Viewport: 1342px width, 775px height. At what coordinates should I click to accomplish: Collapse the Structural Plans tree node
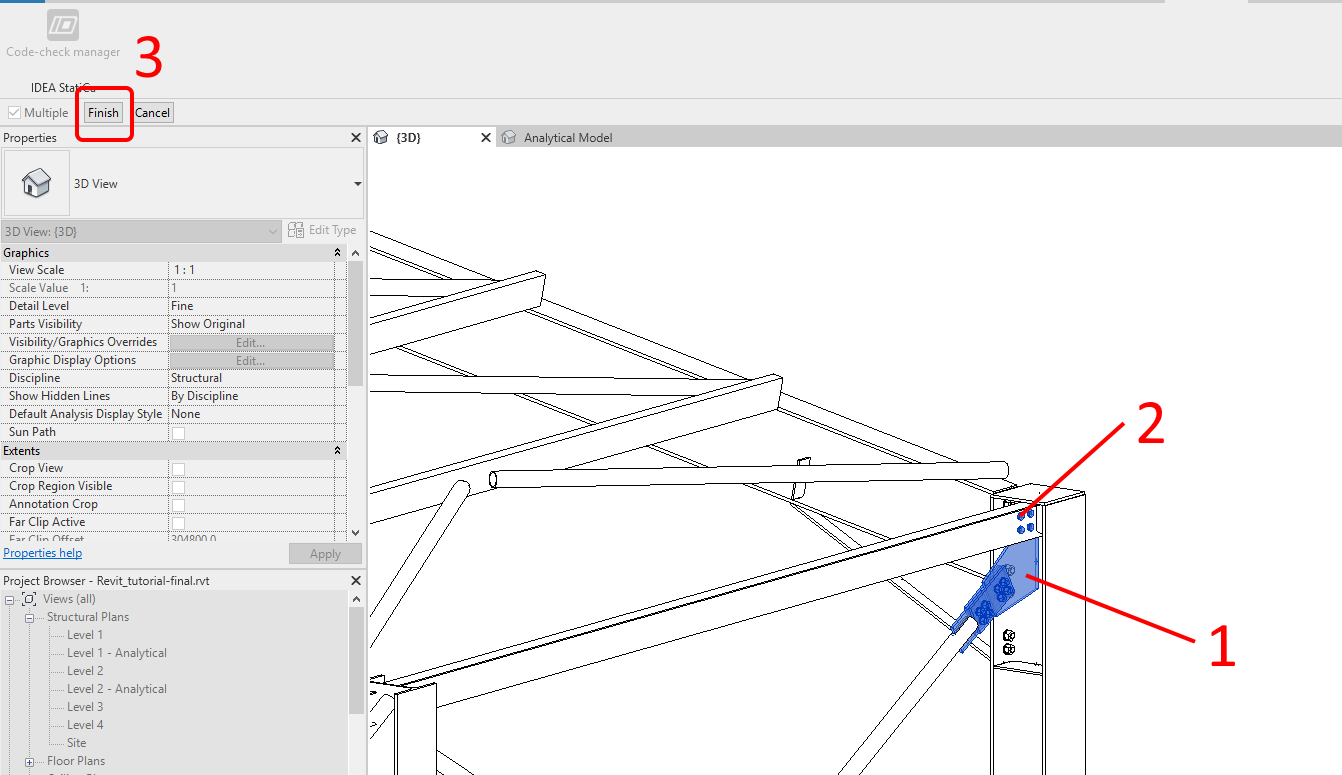tap(30, 617)
